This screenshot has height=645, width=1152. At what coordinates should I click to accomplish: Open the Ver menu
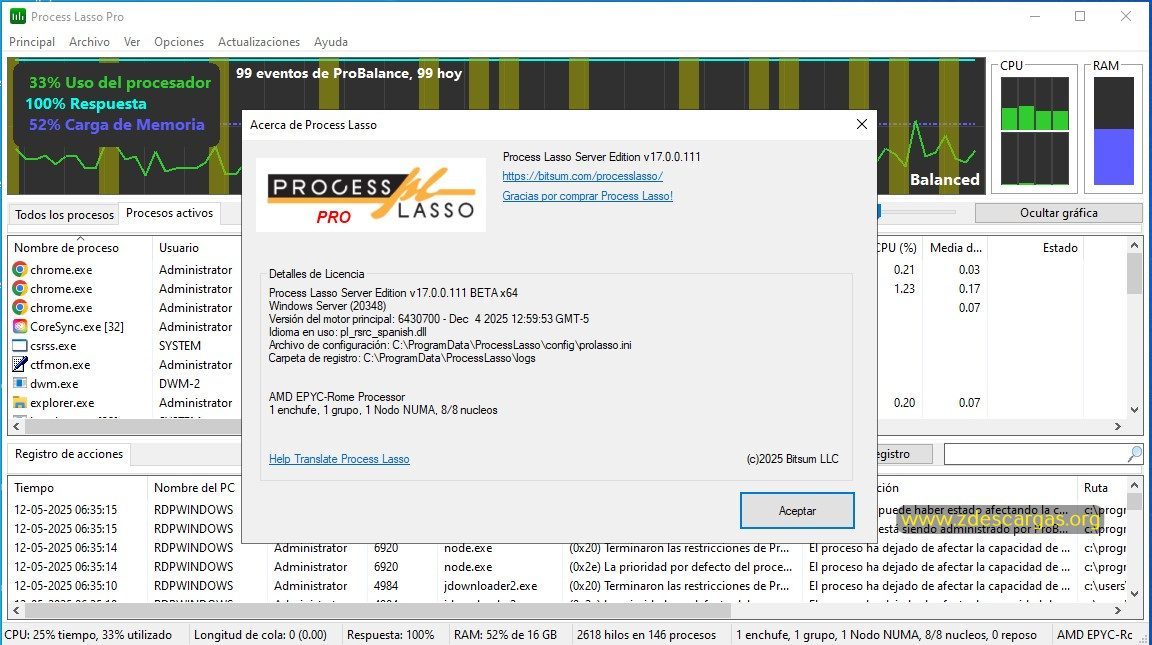132,42
